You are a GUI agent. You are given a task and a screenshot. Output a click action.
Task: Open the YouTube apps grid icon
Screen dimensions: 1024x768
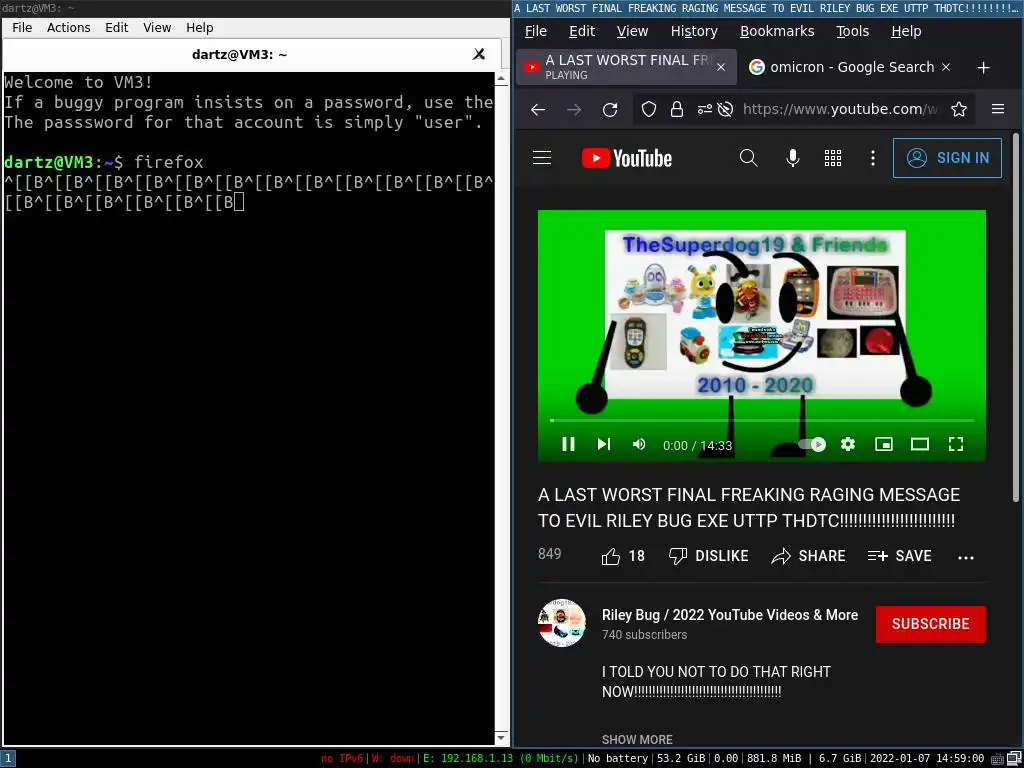[x=833, y=158]
